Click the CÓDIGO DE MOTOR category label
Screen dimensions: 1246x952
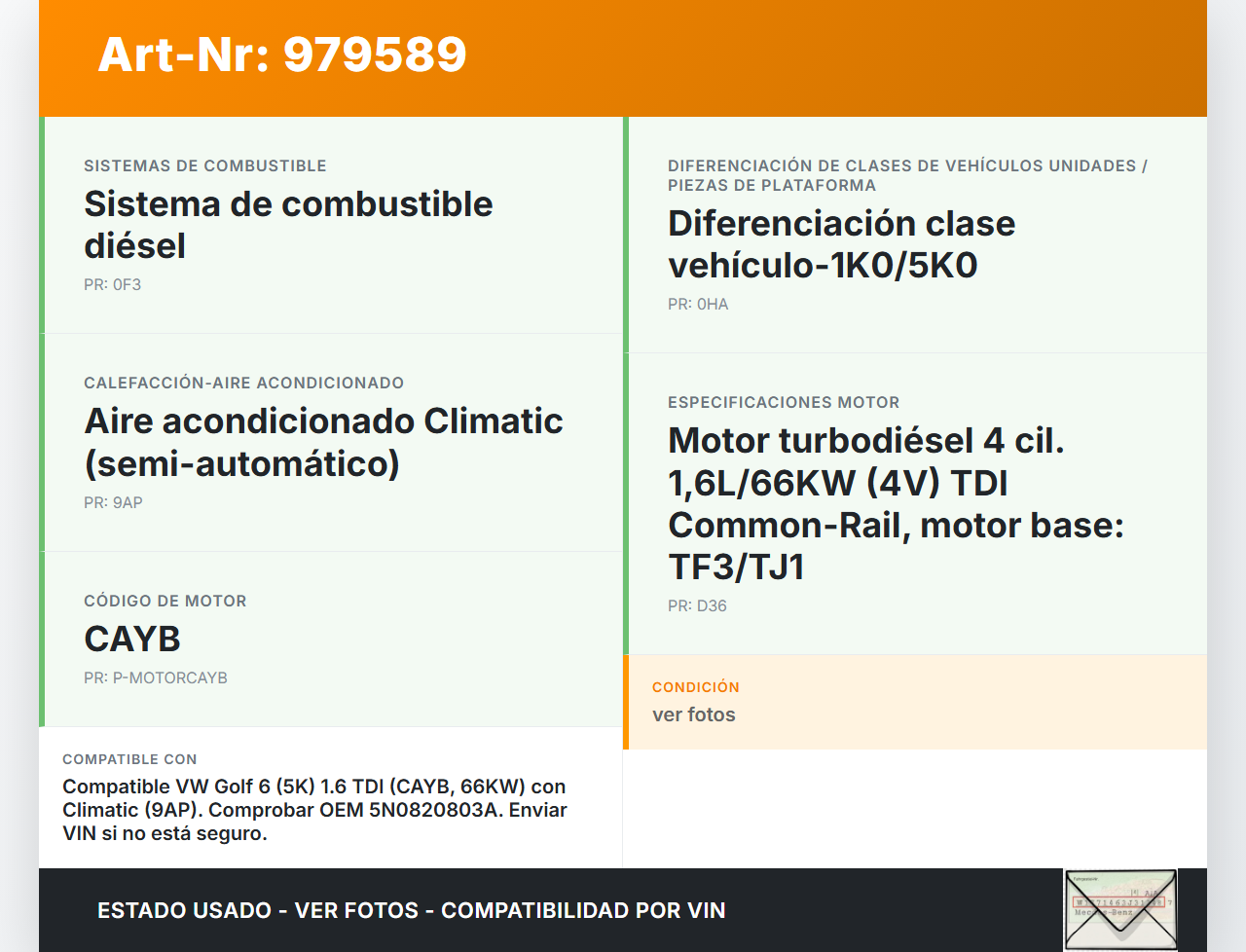[x=165, y=602]
